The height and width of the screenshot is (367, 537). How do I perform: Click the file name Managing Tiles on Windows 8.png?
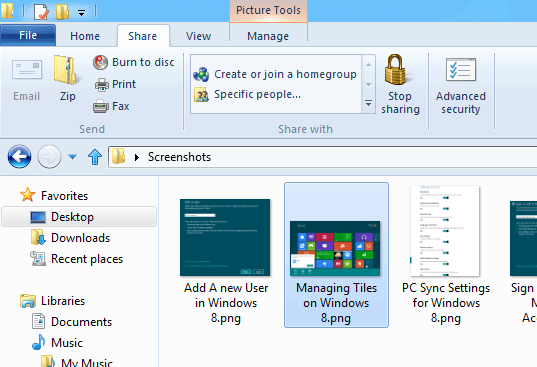336,303
